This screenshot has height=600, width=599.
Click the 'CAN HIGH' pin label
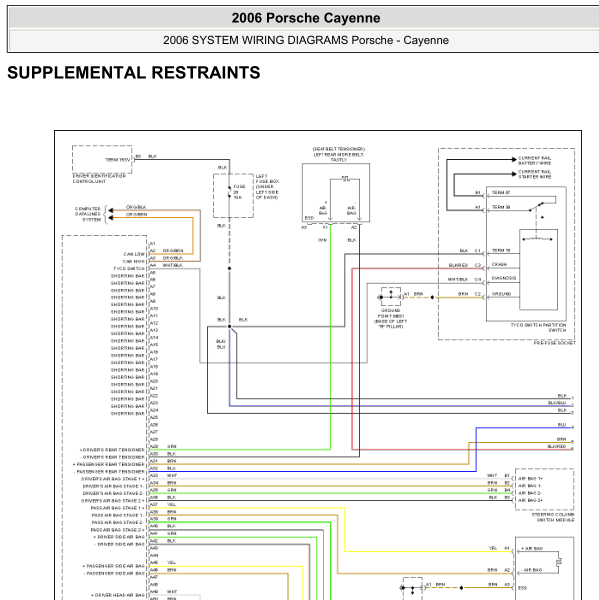[134, 261]
